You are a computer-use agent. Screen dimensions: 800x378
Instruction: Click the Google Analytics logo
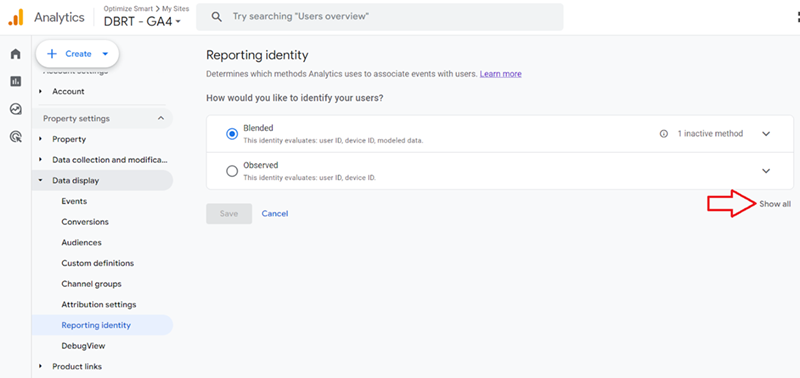16,17
